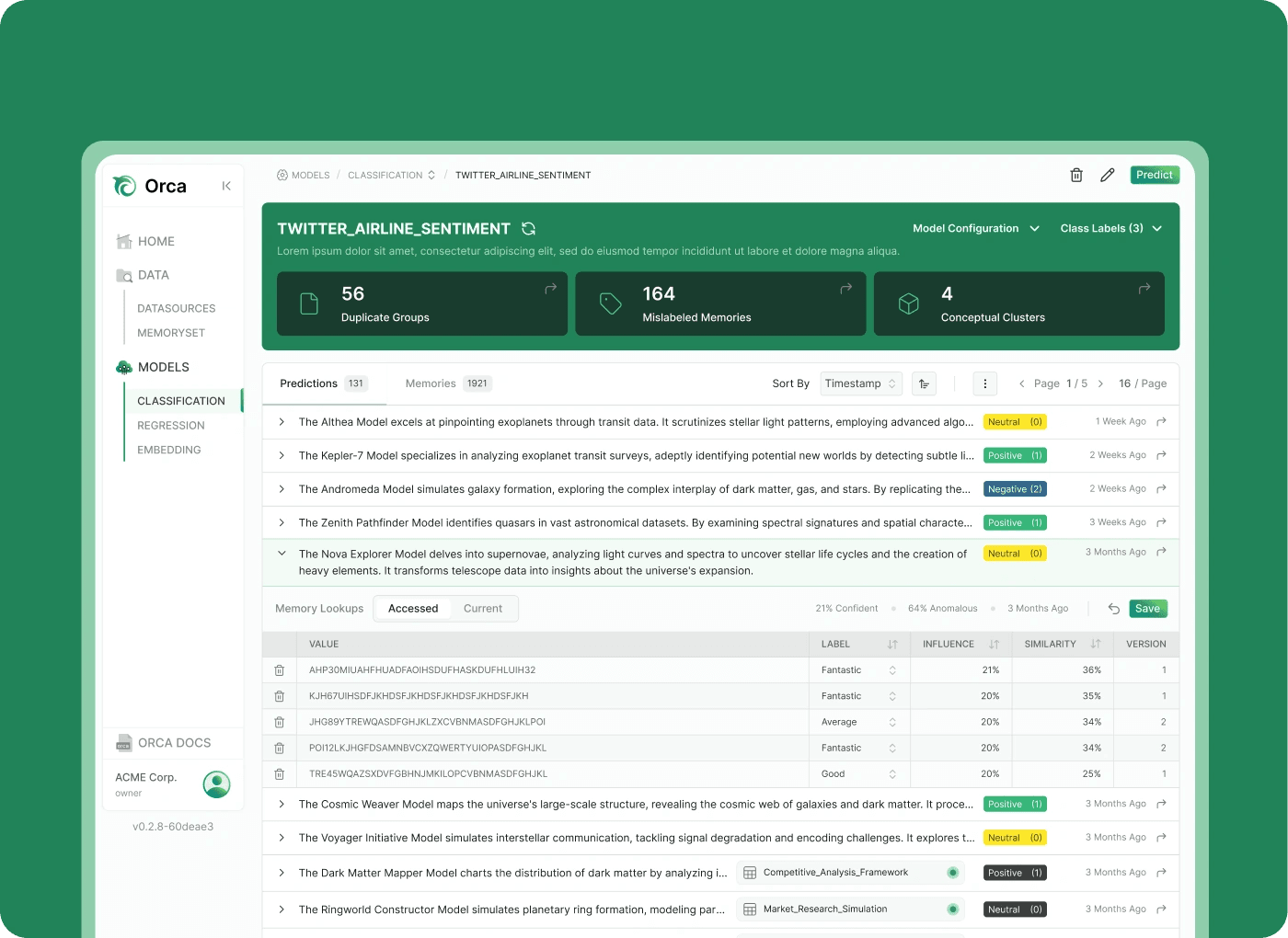Switch to the Memories tab

(x=449, y=383)
